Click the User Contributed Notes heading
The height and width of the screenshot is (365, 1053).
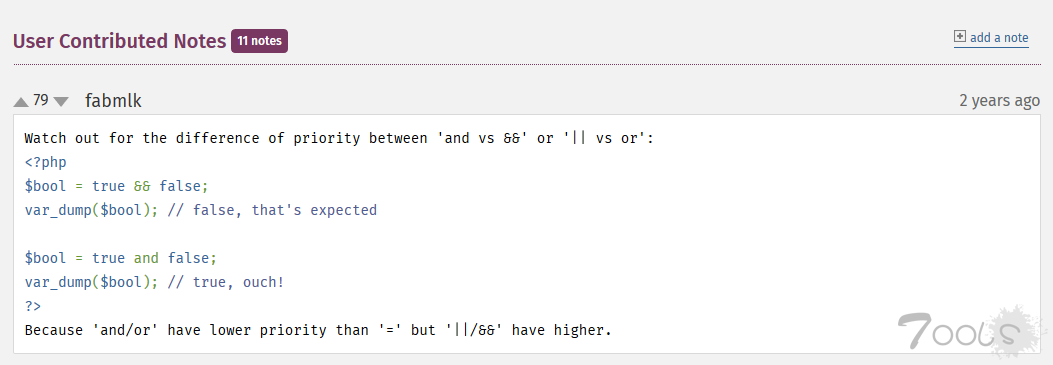point(120,41)
